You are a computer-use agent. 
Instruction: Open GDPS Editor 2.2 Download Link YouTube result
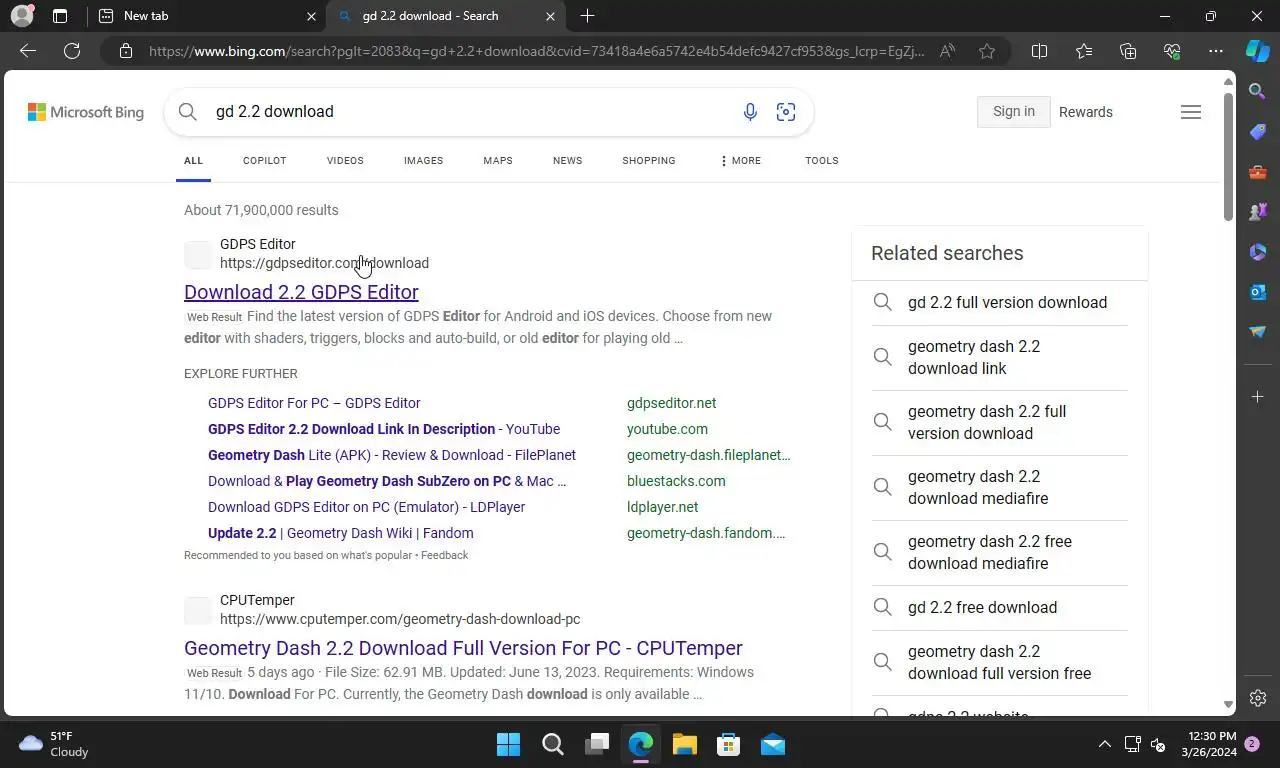(x=384, y=429)
